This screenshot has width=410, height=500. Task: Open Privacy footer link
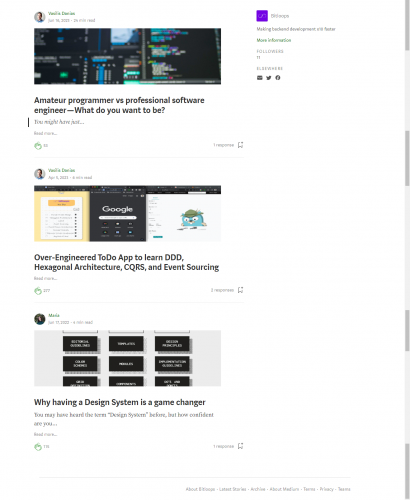tap(327, 489)
